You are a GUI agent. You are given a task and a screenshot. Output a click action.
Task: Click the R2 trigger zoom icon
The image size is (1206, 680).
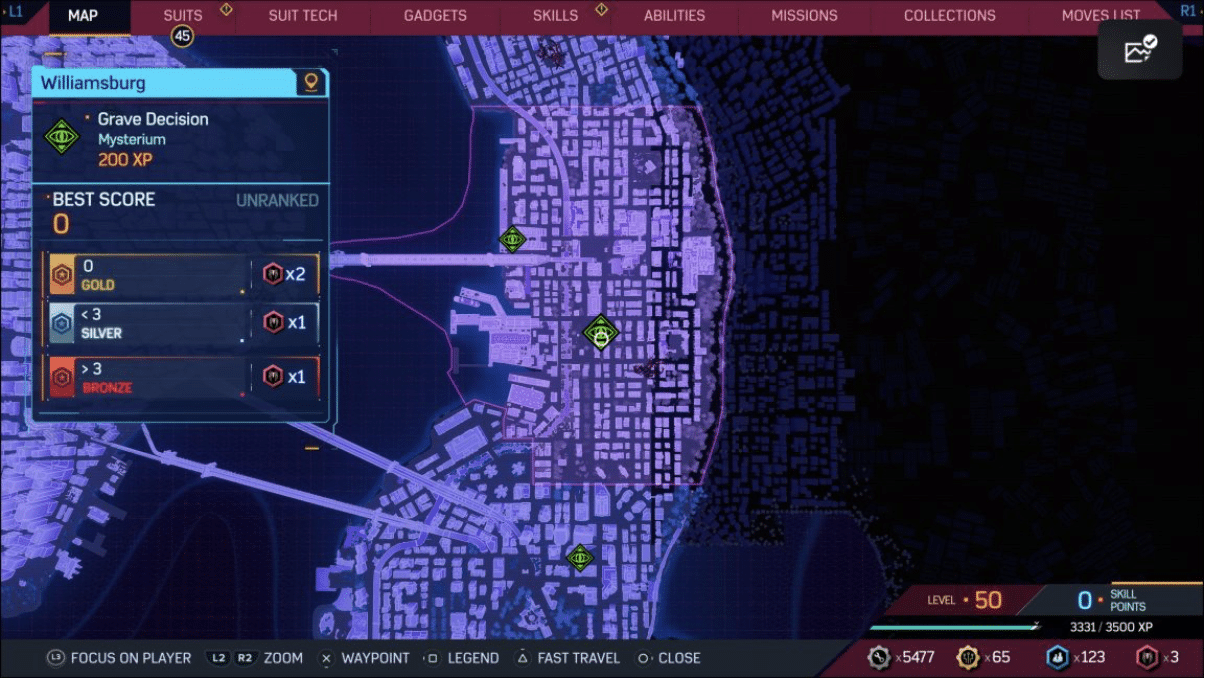[x=245, y=658]
